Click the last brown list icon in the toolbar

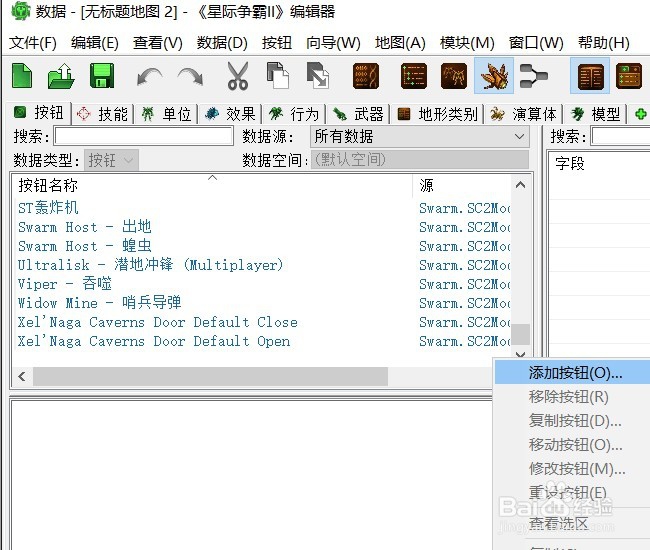tap(629, 76)
